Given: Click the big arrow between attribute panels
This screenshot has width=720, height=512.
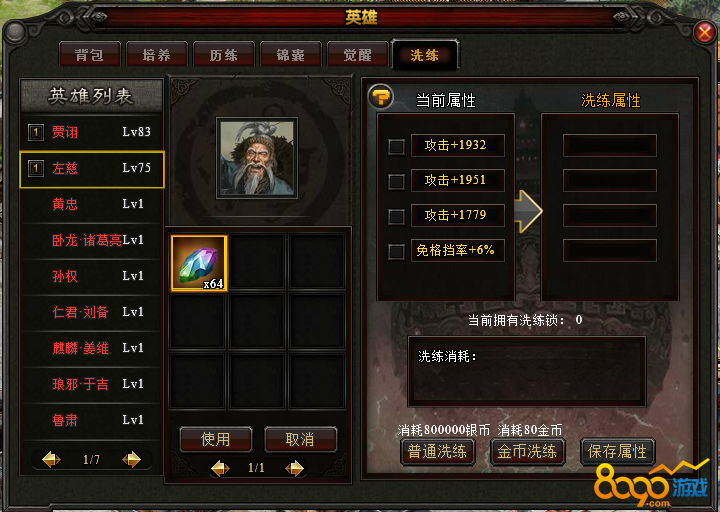Looking at the screenshot, I should tap(528, 211).
